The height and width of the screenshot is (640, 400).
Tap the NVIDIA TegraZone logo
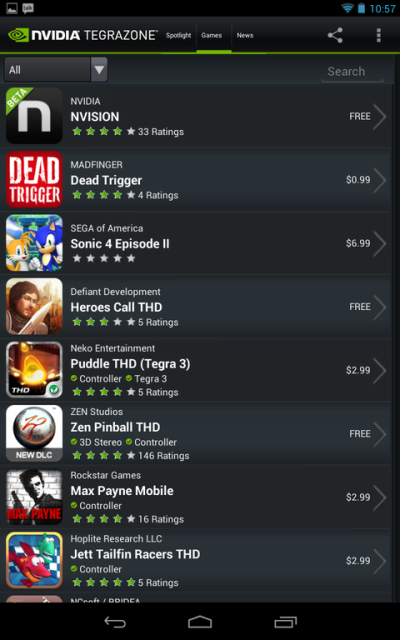[82, 35]
